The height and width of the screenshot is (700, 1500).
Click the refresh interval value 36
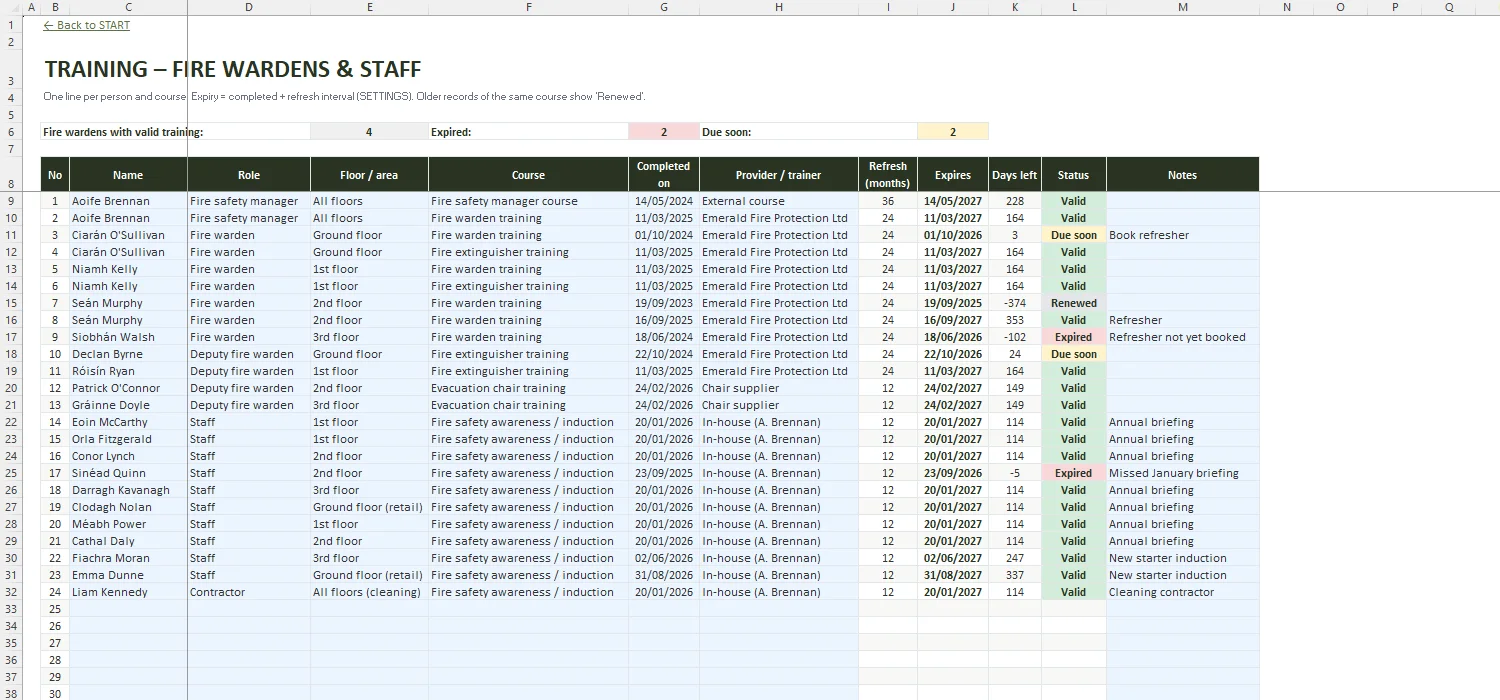point(888,201)
